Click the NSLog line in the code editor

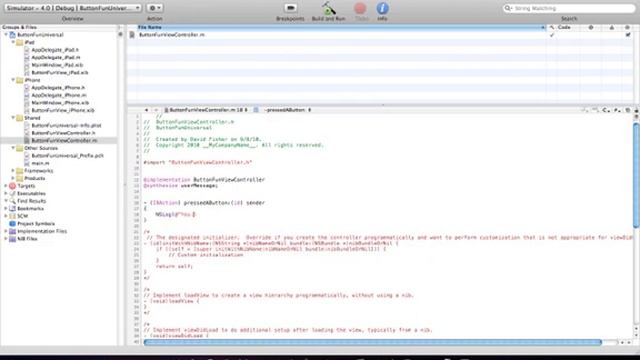point(175,214)
